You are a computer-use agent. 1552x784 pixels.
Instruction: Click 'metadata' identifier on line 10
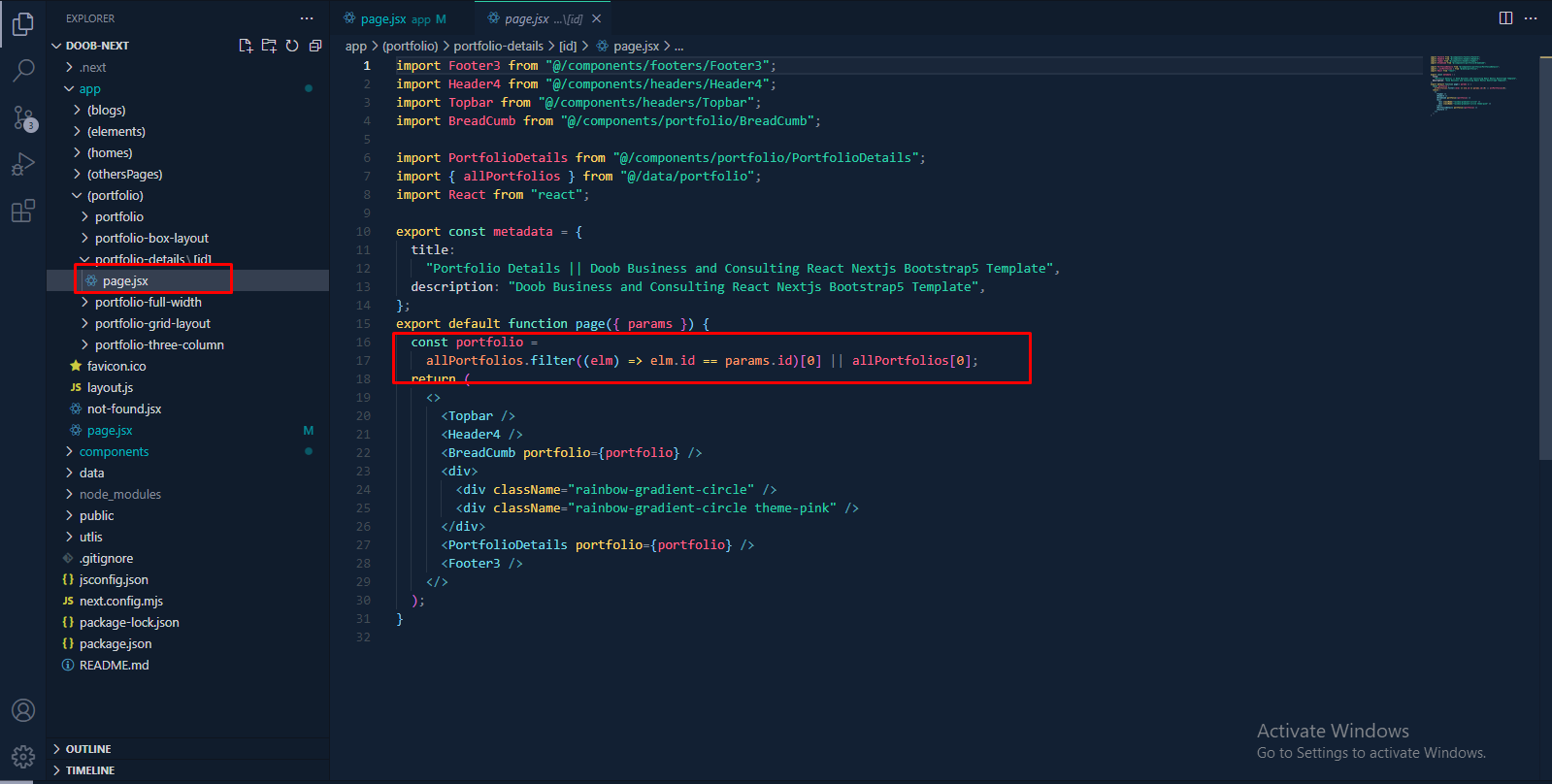click(522, 232)
